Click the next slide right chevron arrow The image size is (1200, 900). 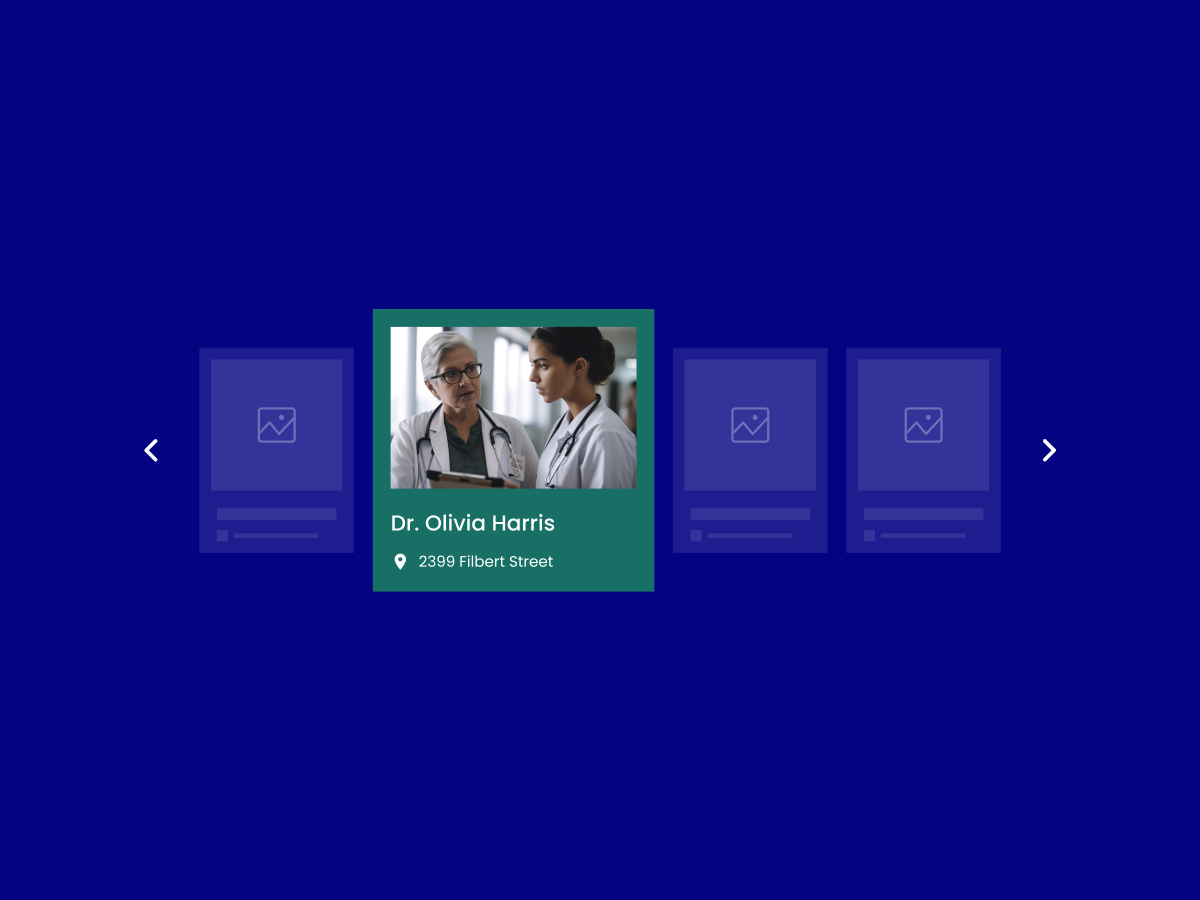point(1049,451)
